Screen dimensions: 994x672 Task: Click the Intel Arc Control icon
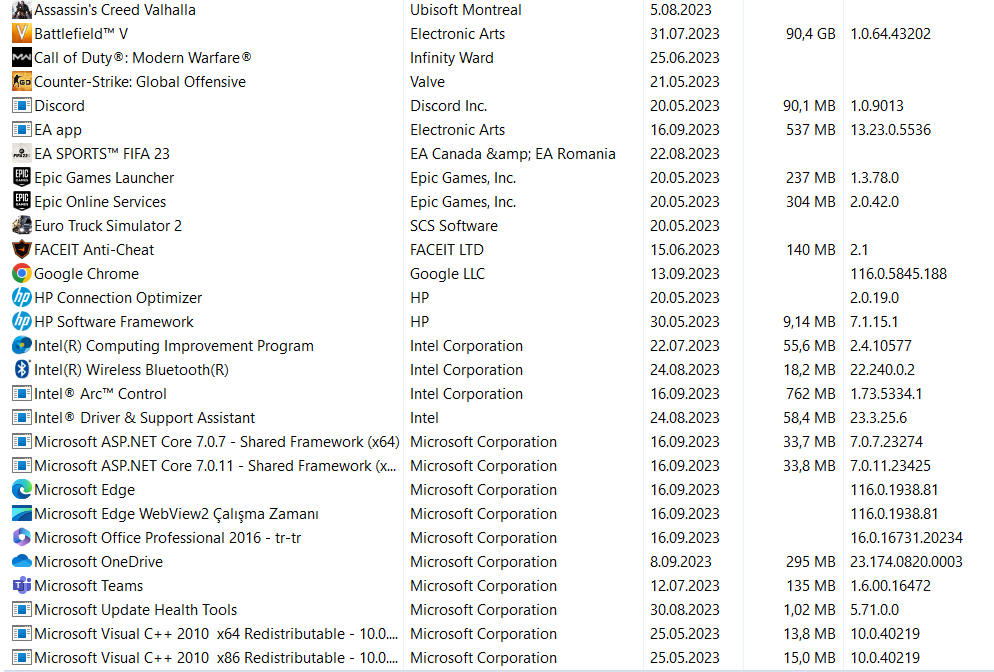tap(22, 393)
